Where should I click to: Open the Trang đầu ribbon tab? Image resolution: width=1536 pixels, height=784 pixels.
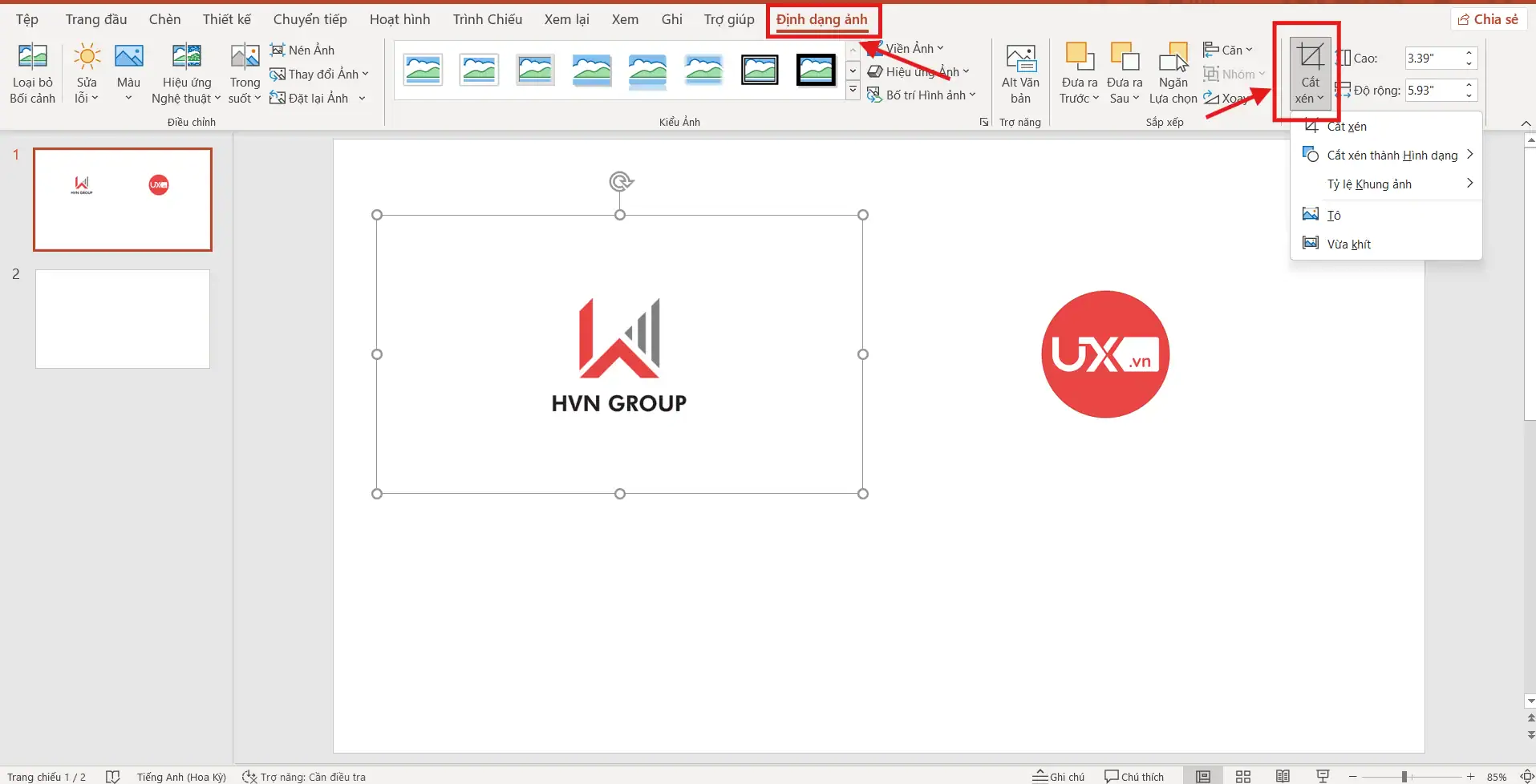pyautogui.click(x=95, y=18)
